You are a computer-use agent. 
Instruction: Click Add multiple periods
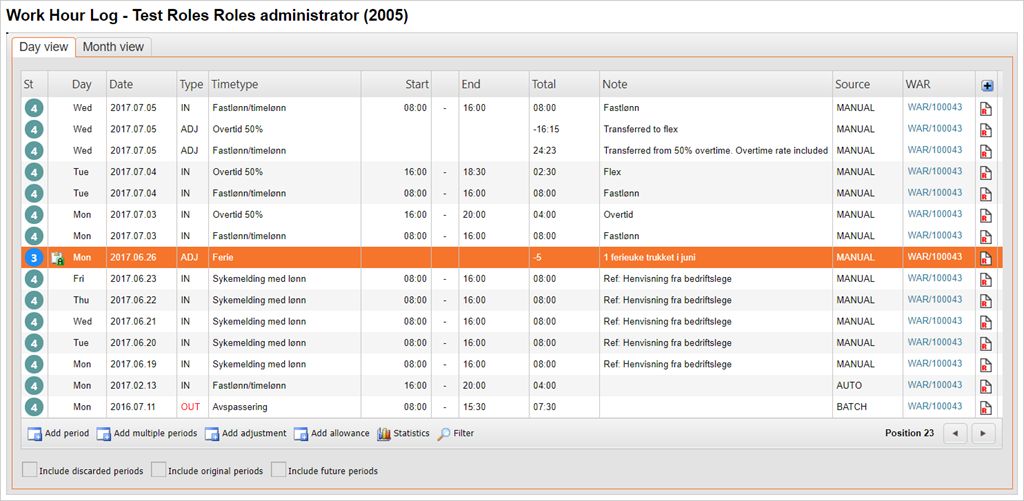pyautogui.click(x=146, y=433)
